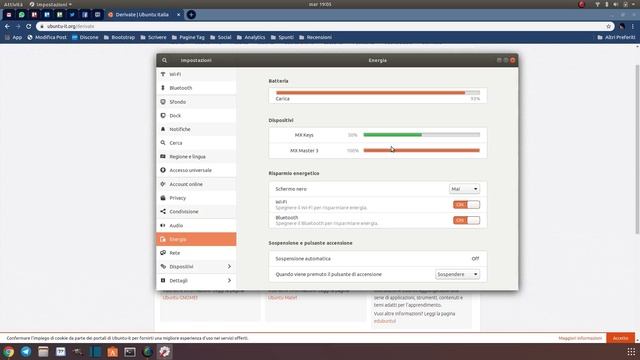This screenshot has height=360, width=640.
Task: Open the Attività overview in top bar
Action: click(x=13, y=4)
